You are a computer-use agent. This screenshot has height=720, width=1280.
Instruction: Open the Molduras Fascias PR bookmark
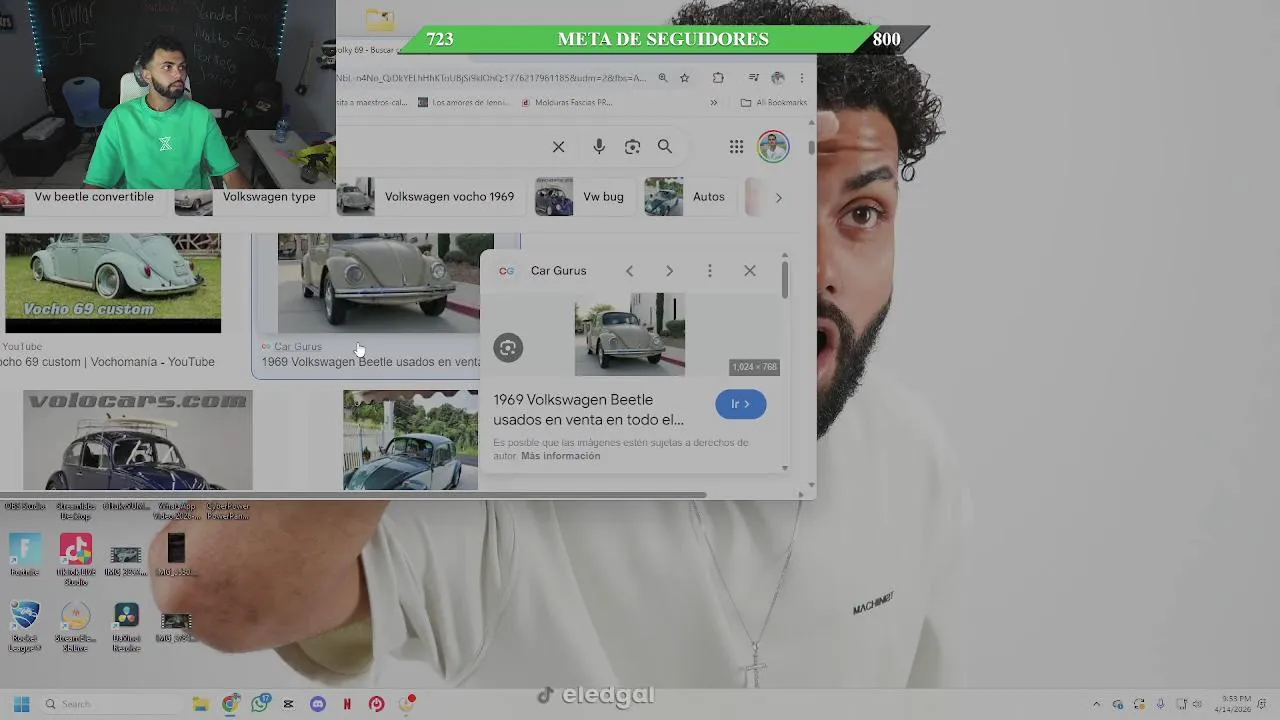566,102
